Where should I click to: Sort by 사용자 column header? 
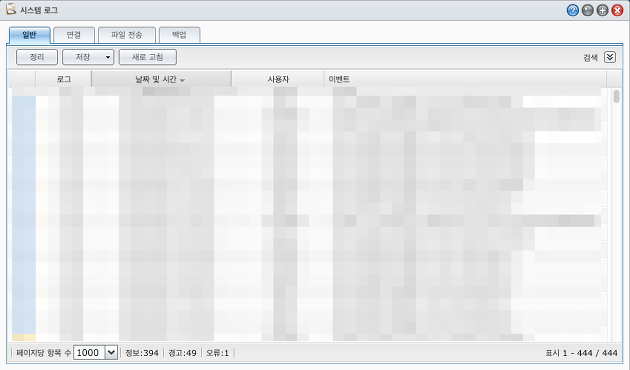(x=278, y=79)
